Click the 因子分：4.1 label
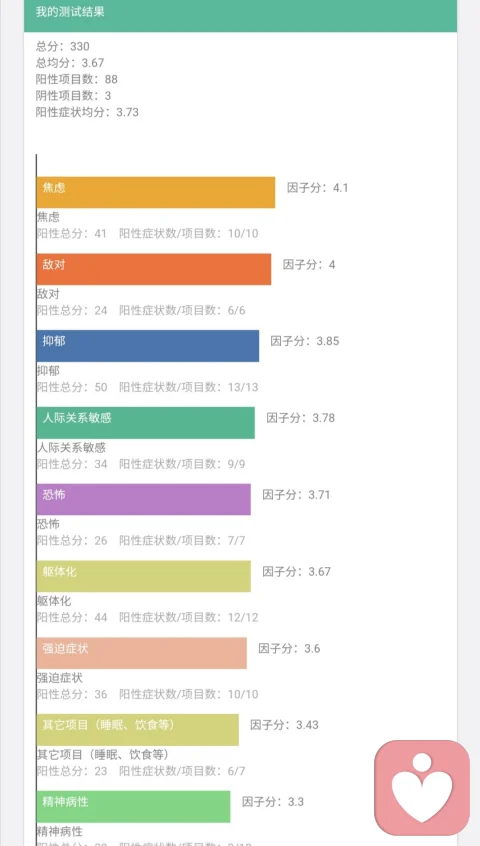480x846 pixels. coord(318,188)
